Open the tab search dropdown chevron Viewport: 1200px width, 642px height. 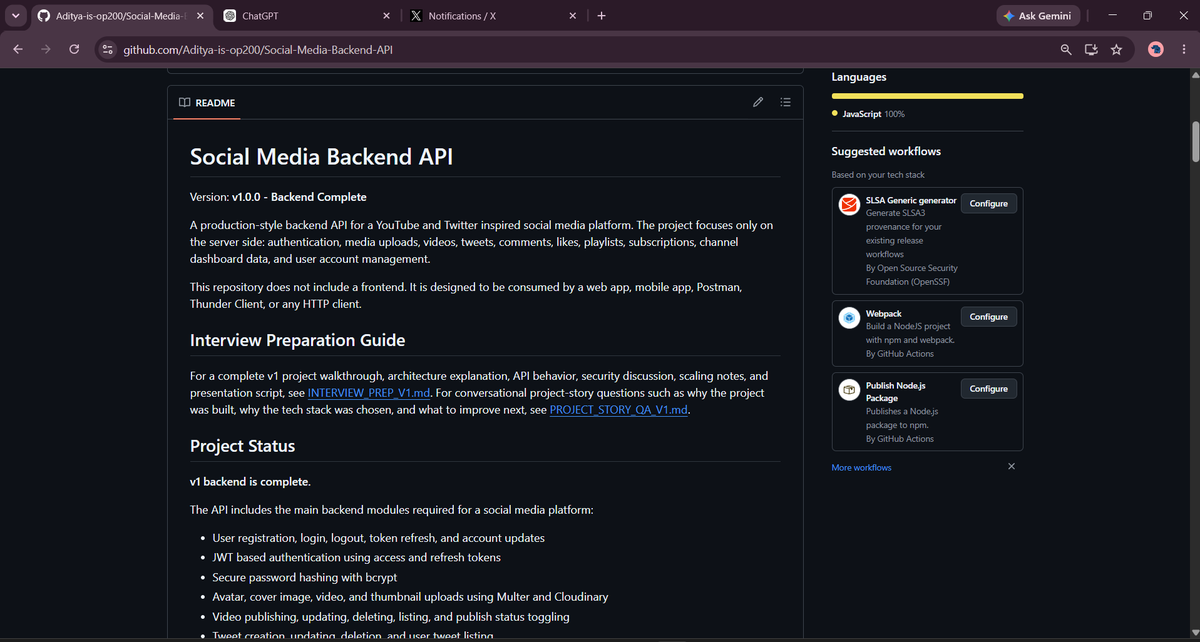click(x=15, y=15)
